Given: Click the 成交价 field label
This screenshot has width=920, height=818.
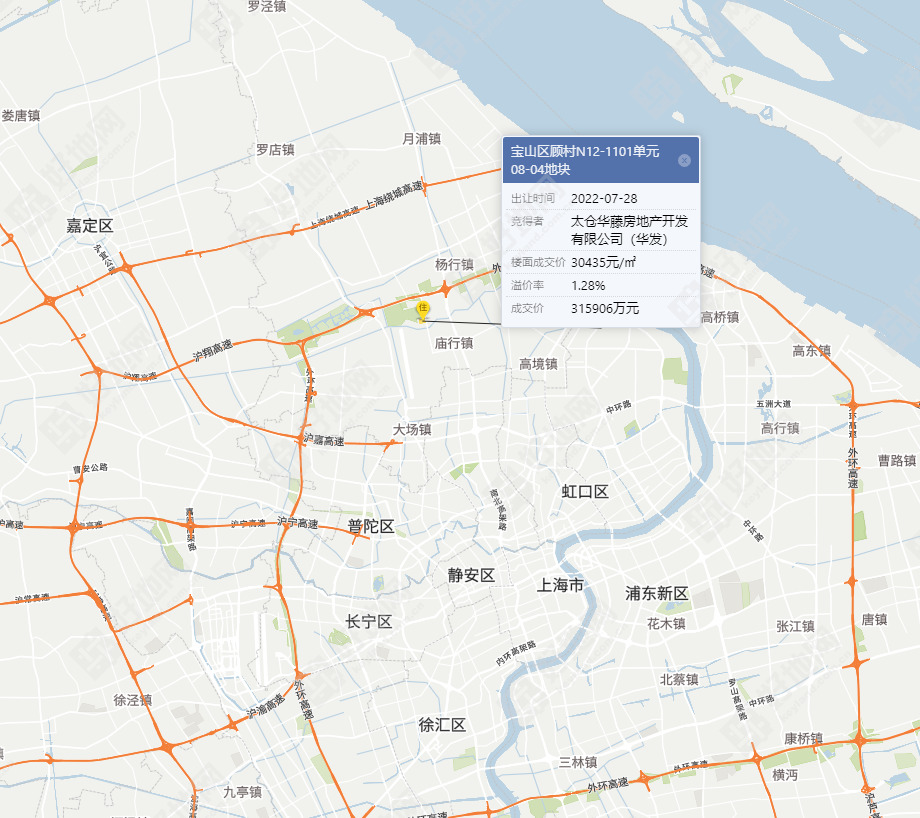Looking at the screenshot, I should (527, 308).
